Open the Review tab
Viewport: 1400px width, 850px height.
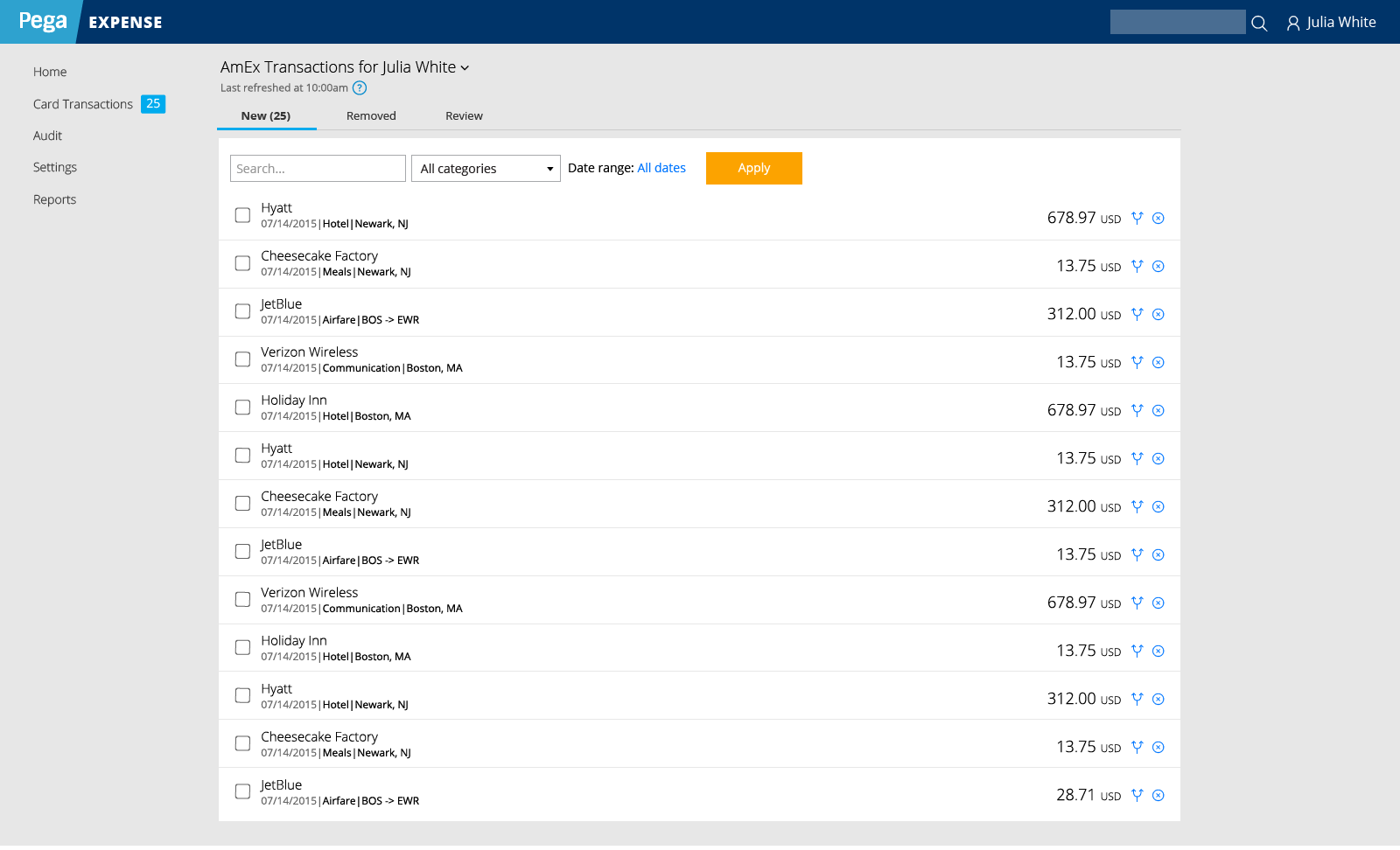pos(464,116)
